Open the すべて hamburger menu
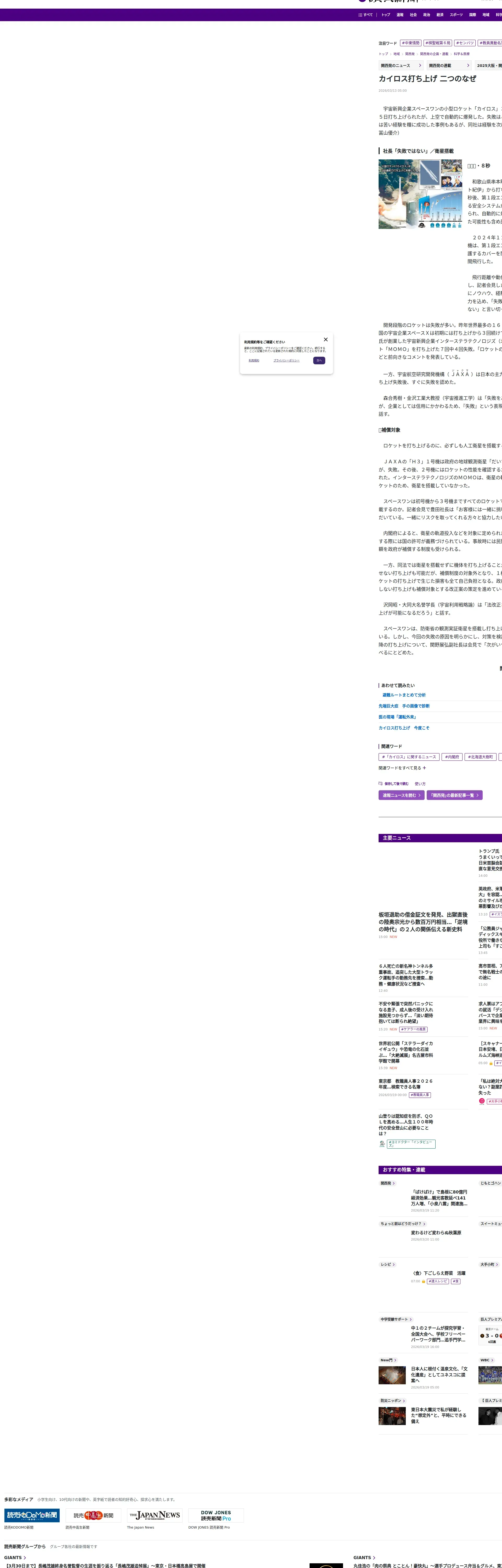The image size is (502, 1568). [x=366, y=15]
